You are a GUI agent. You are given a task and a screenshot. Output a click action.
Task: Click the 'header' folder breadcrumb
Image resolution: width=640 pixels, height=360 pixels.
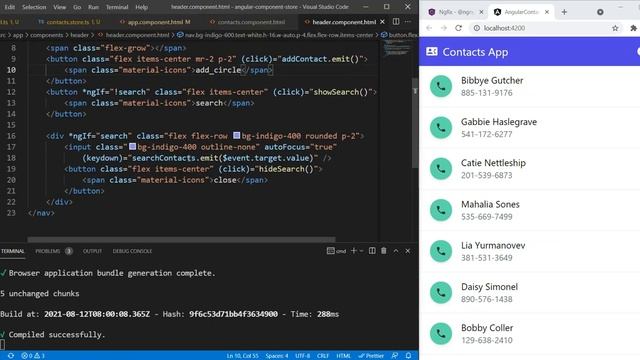(x=80, y=35)
